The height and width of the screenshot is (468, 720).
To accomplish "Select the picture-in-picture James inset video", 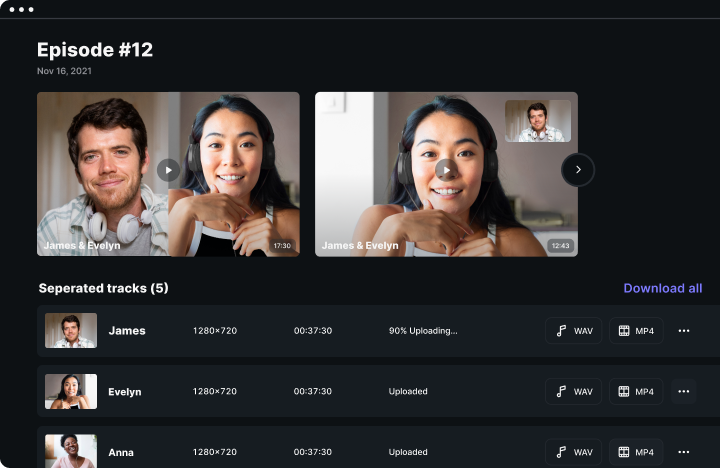I will pyautogui.click(x=538, y=121).
